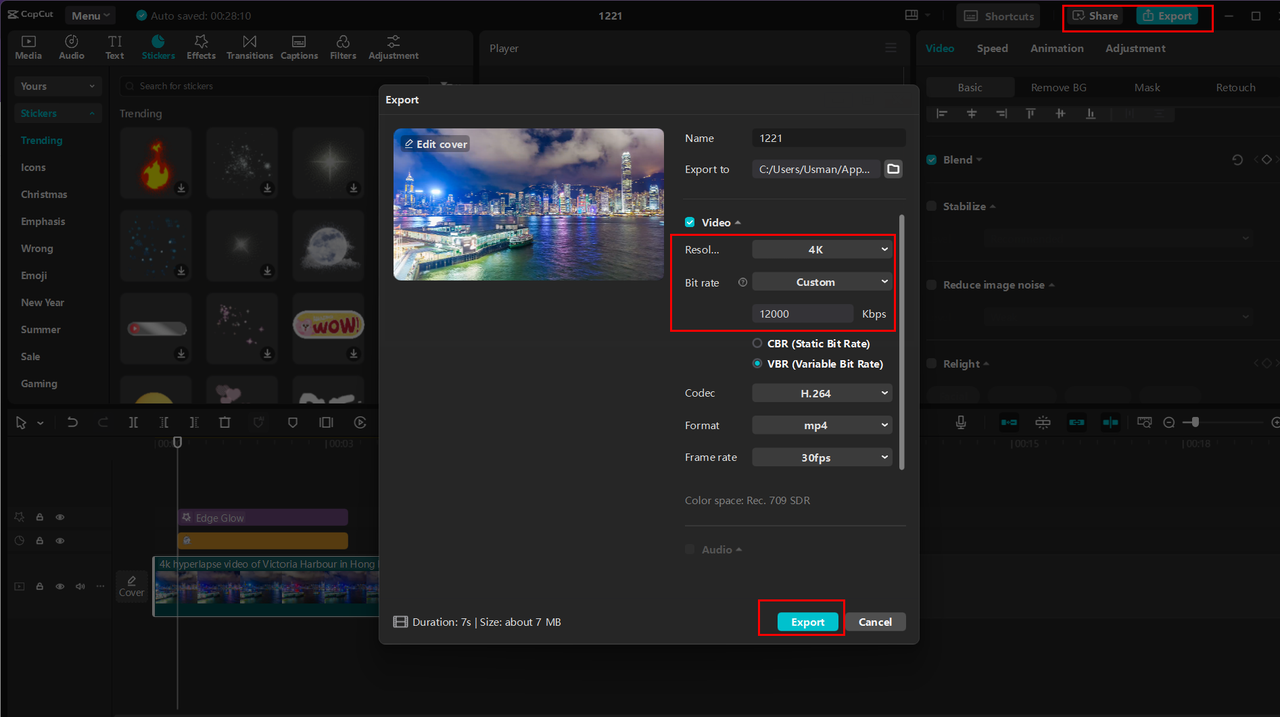Expand the Yours dropdown in sticker sidebar
1280x717 pixels.
(59, 86)
